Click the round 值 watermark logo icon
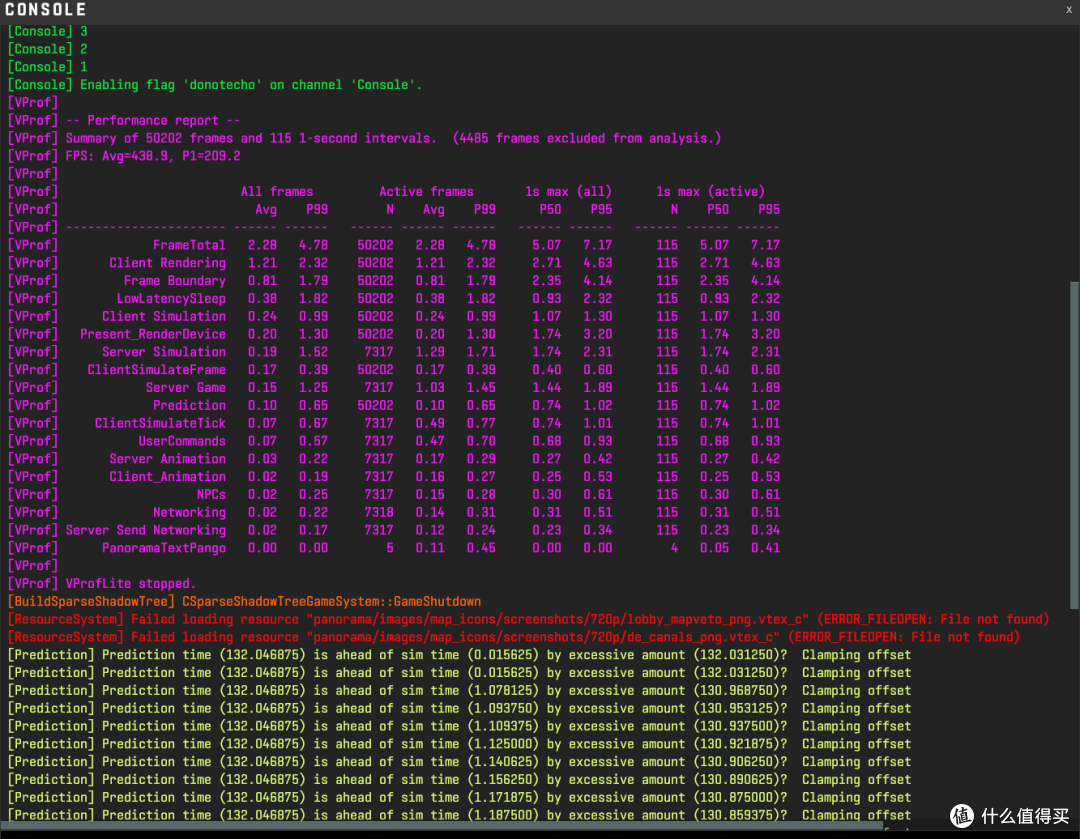Viewport: 1080px width, 839px height. (962, 816)
